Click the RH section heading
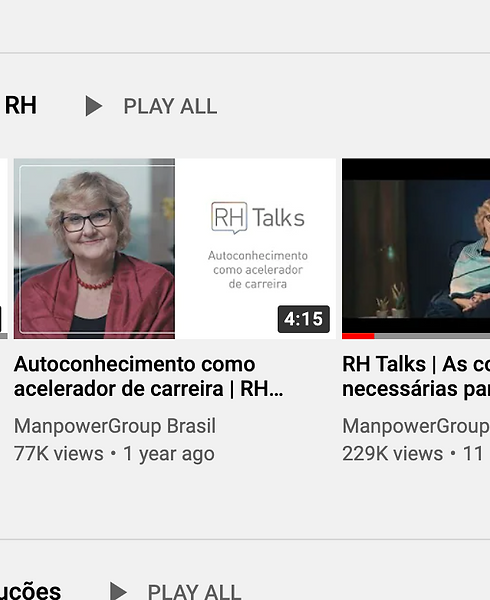The height and width of the screenshot is (600, 490). [x=21, y=105]
